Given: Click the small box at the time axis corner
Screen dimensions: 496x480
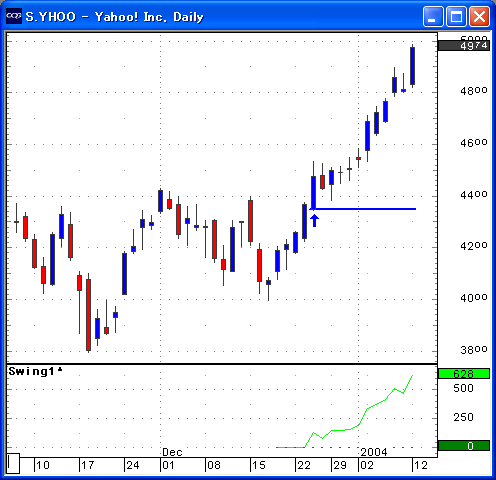Looking at the screenshot, I should pyautogui.click(x=13, y=463).
